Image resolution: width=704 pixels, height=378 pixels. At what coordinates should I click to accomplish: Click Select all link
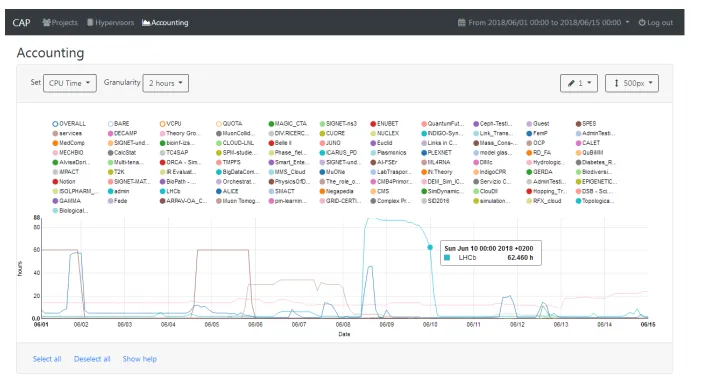[x=47, y=359]
